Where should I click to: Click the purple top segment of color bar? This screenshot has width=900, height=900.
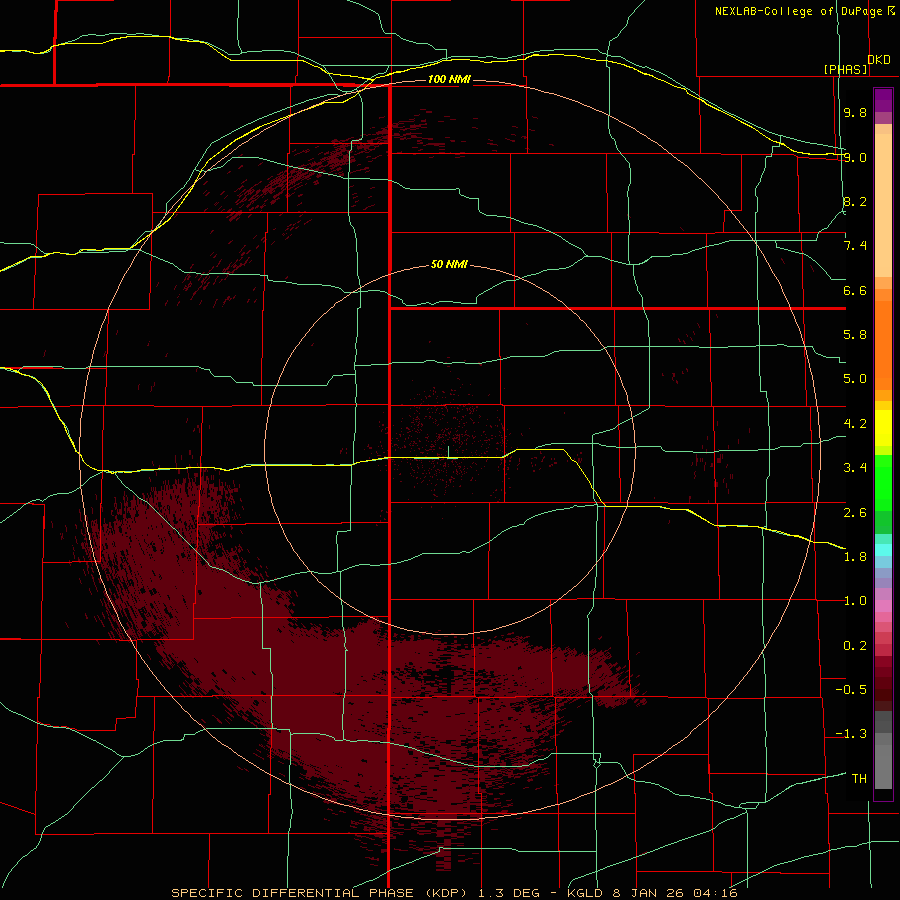pos(883,100)
